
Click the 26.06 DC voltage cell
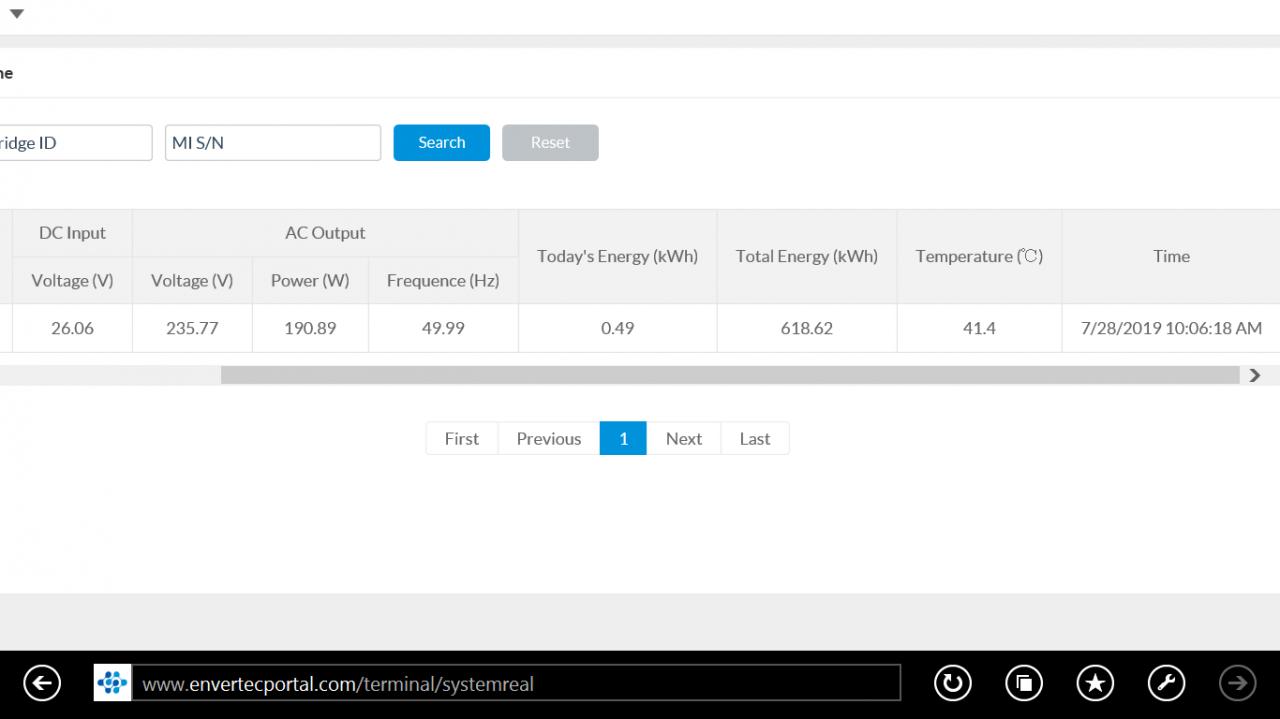pos(72,328)
